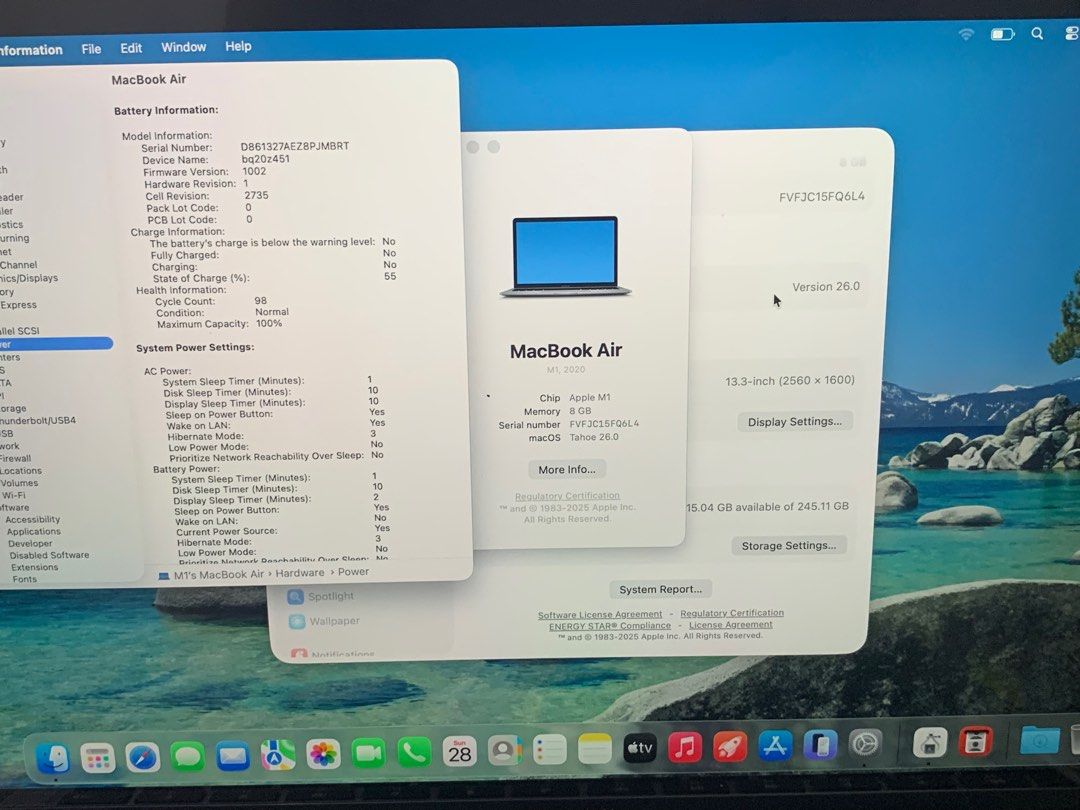Click the Wi-Fi icon in the menu bar
Viewport: 1080px width, 810px height.
[x=965, y=33]
